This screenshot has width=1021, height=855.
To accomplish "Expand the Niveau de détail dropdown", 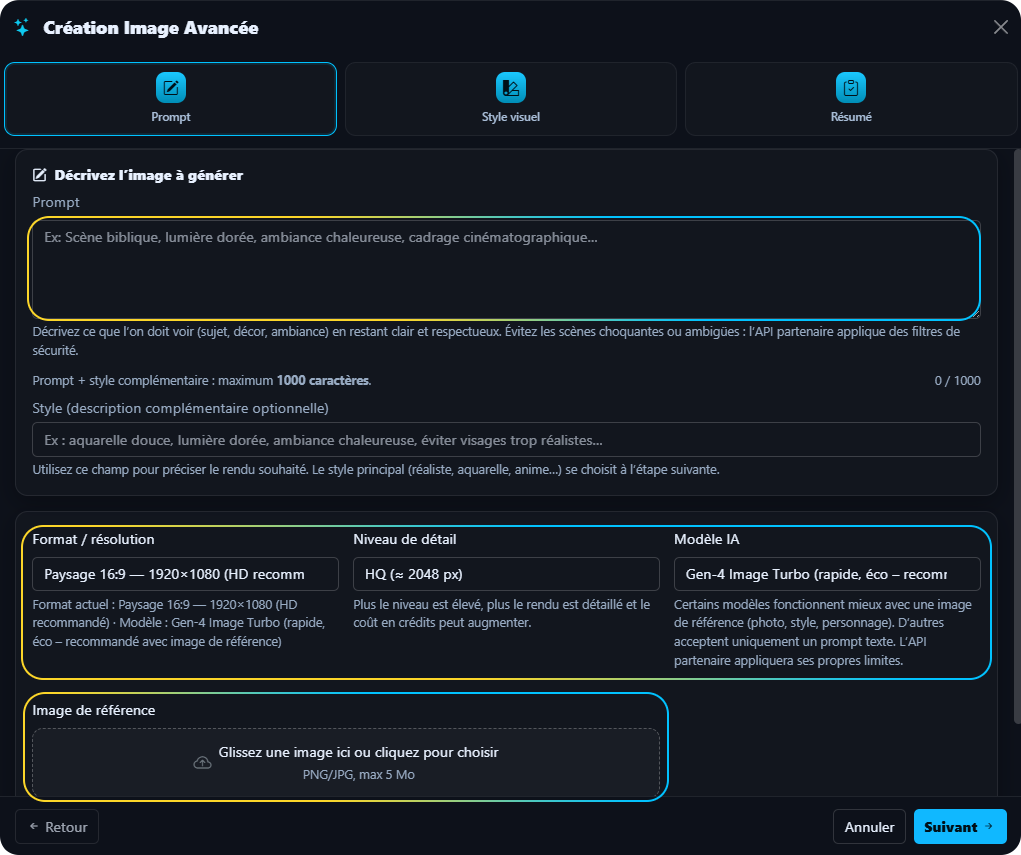I will coord(506,574).
